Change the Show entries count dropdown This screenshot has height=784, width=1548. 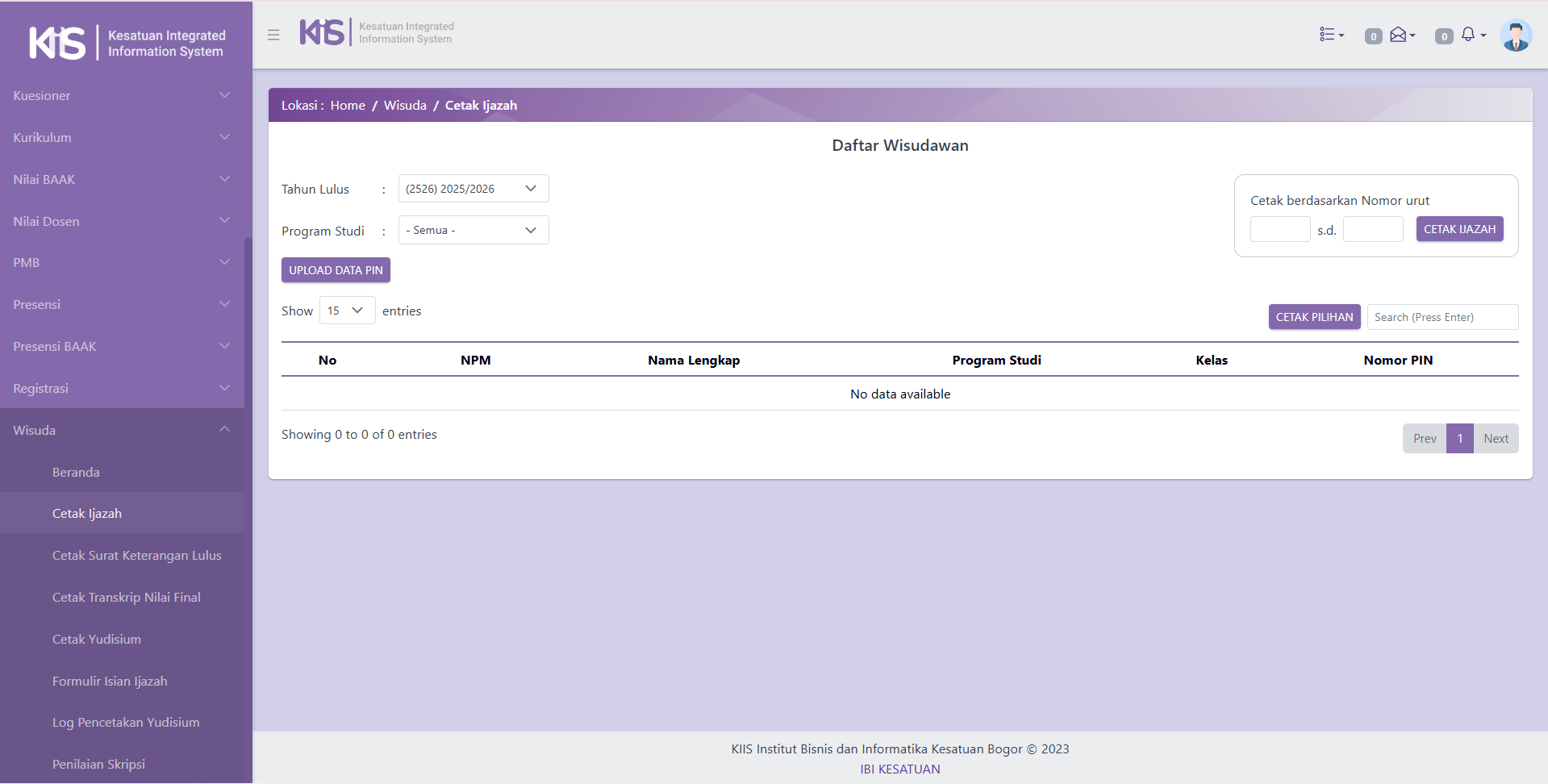click(347, 311)
